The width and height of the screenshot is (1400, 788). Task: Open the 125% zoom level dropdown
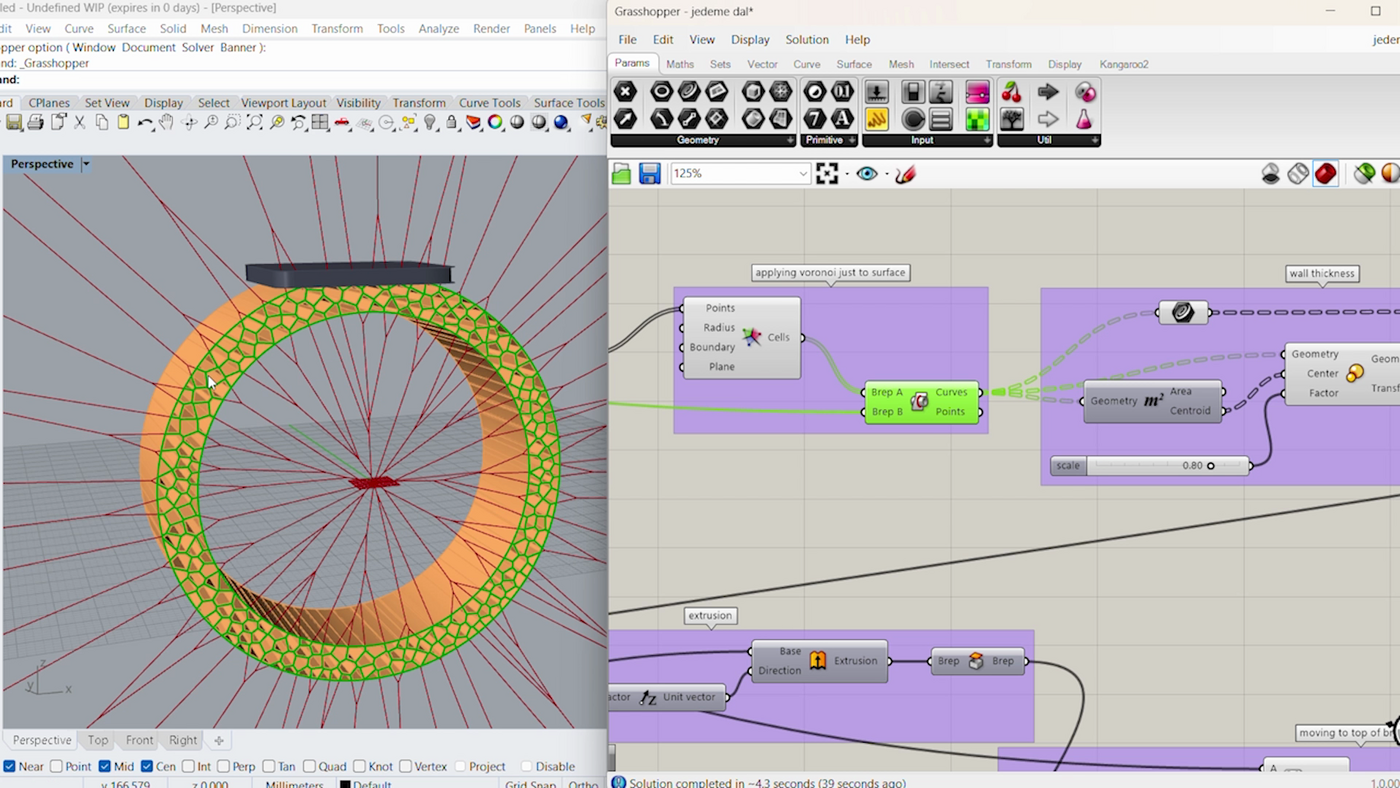(802, 174)
